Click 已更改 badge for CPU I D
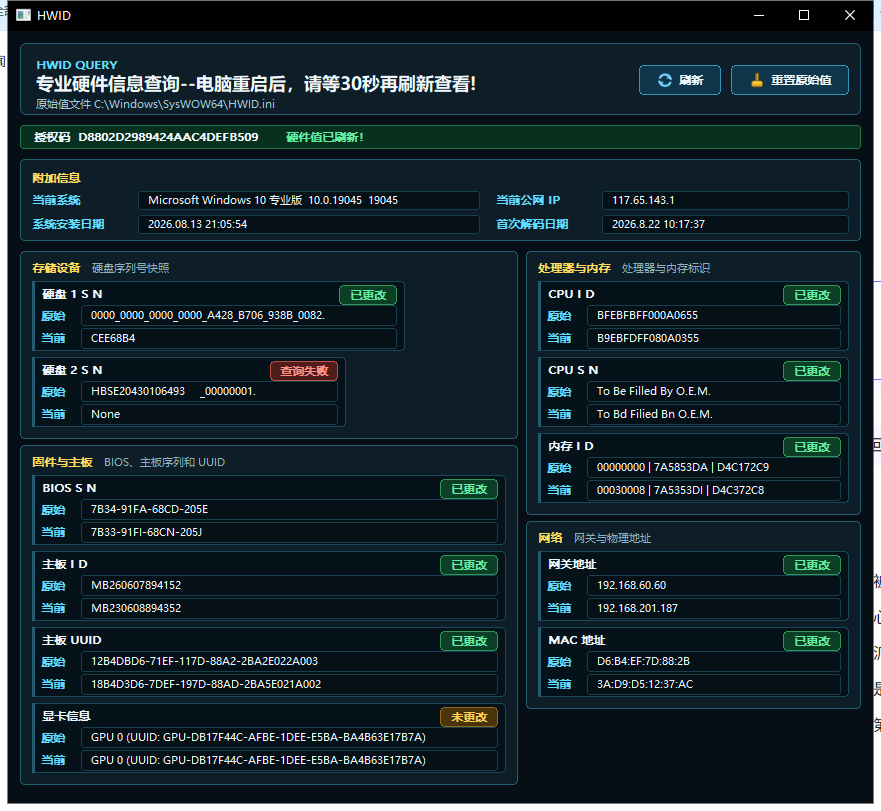 [x=812, y=295]
